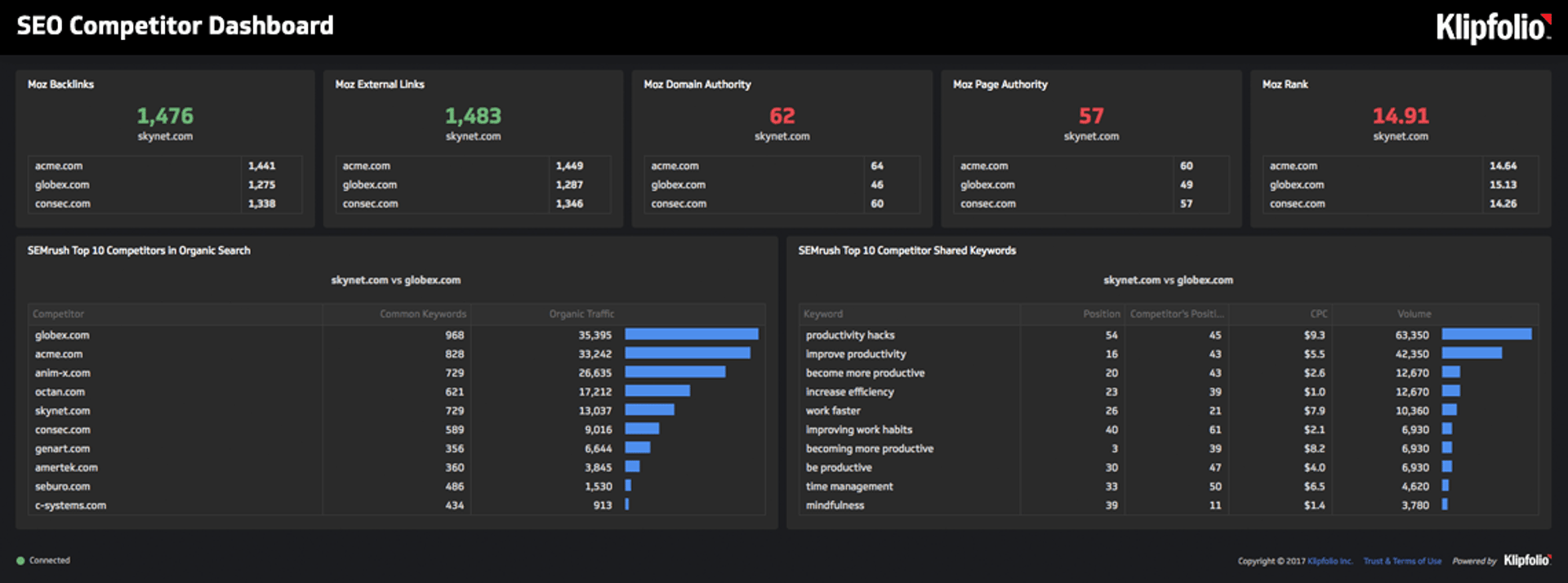1568x583 pixels.
Task: Select keyword 'improving work habits'
Action: pos(859,429)
